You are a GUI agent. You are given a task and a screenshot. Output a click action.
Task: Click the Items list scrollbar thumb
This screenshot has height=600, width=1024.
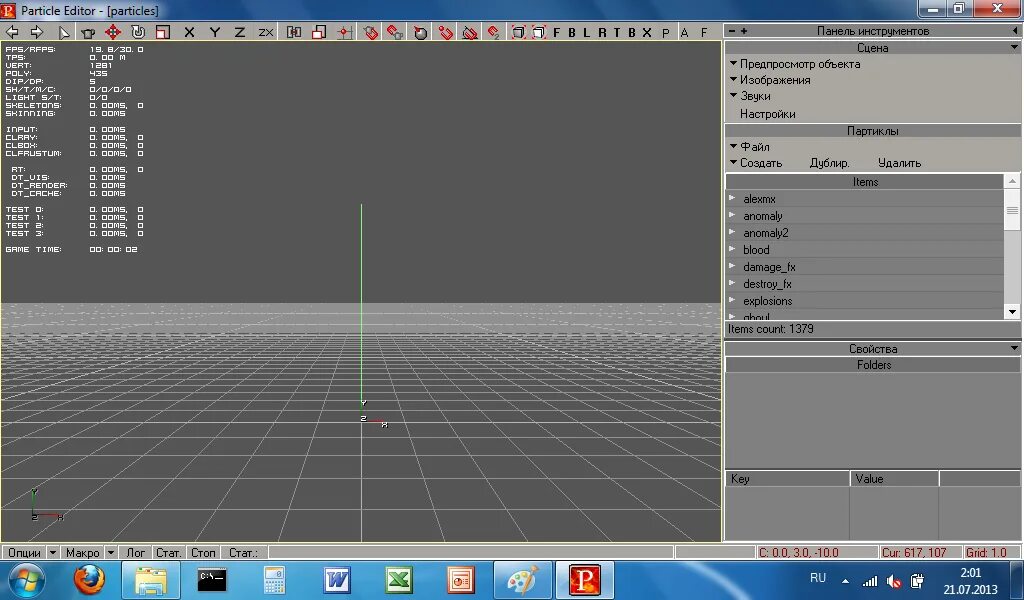coord(1012,210)
